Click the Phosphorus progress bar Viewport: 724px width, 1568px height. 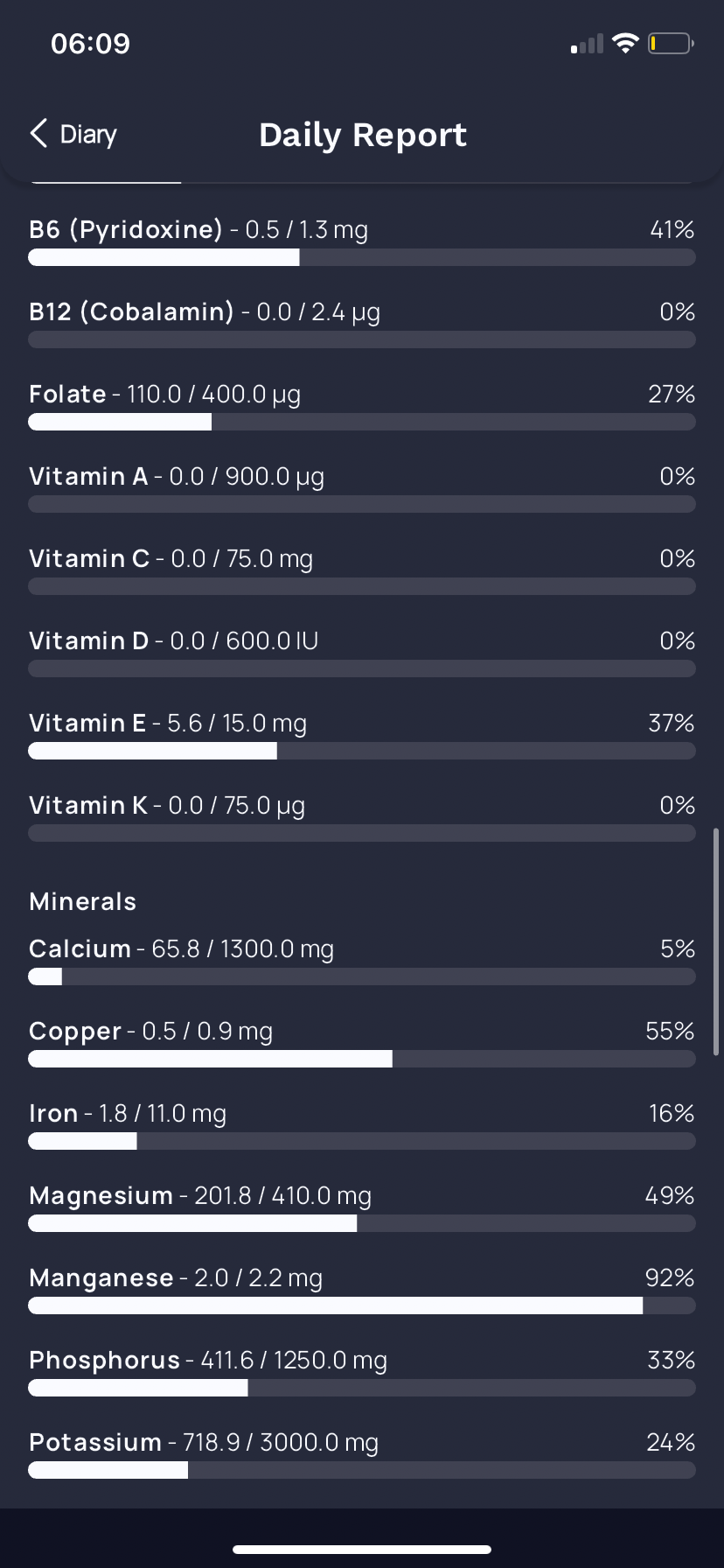[362, 1388]
